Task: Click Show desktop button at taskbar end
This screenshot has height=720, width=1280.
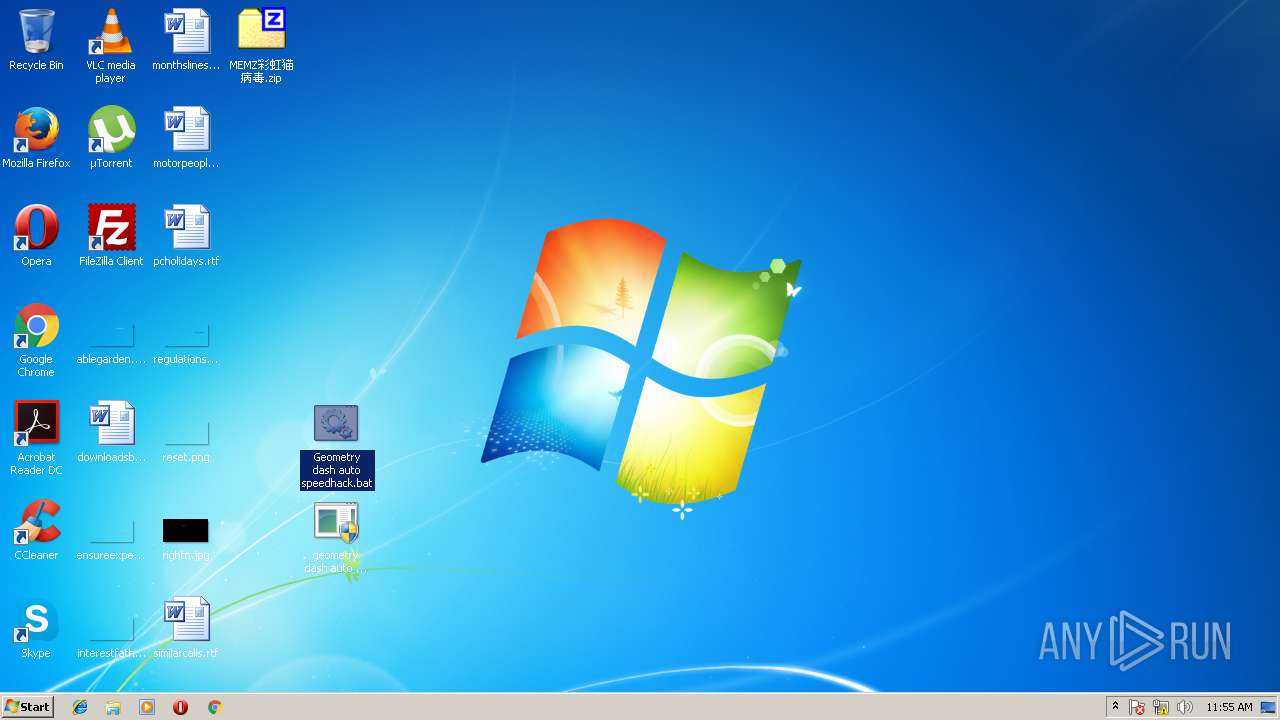Action: coord(1269,707)
